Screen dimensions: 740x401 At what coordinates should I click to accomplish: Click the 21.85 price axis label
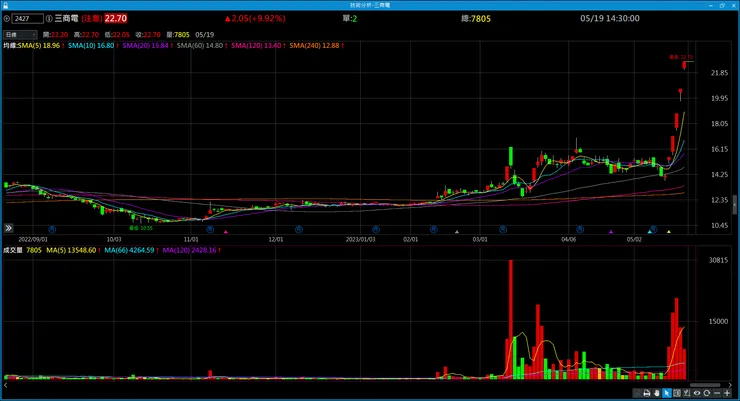[x=719, y=73]
